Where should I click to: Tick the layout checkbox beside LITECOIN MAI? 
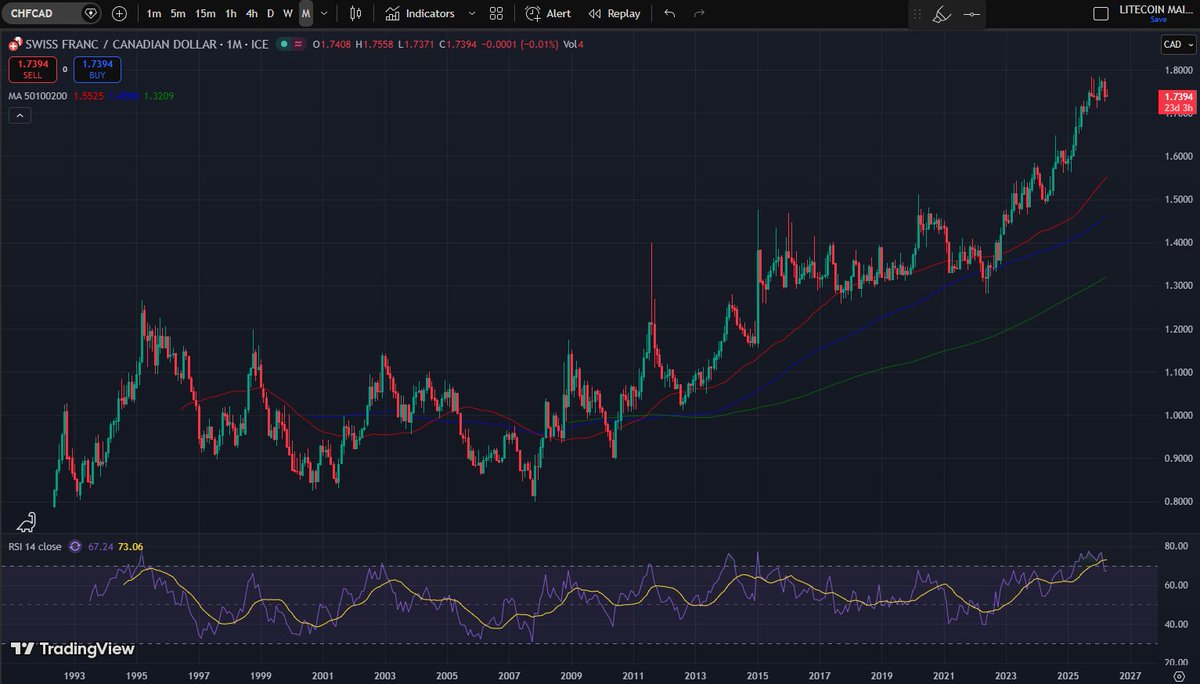[x=1100, y=14]
